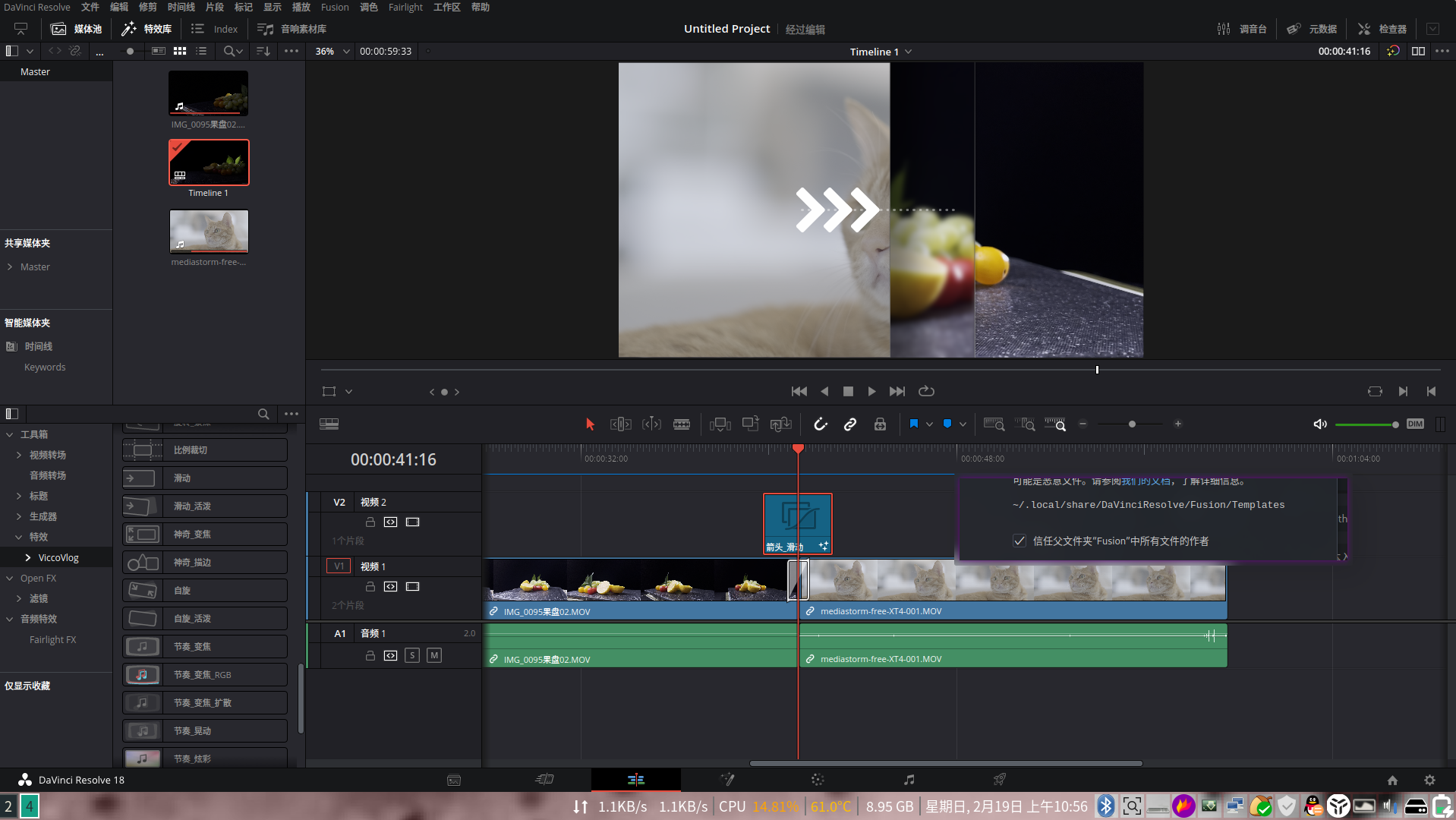Screen dimensions: 1456x820
Task: Open the flag color dropdown arrow
Action: click(929, 424)
